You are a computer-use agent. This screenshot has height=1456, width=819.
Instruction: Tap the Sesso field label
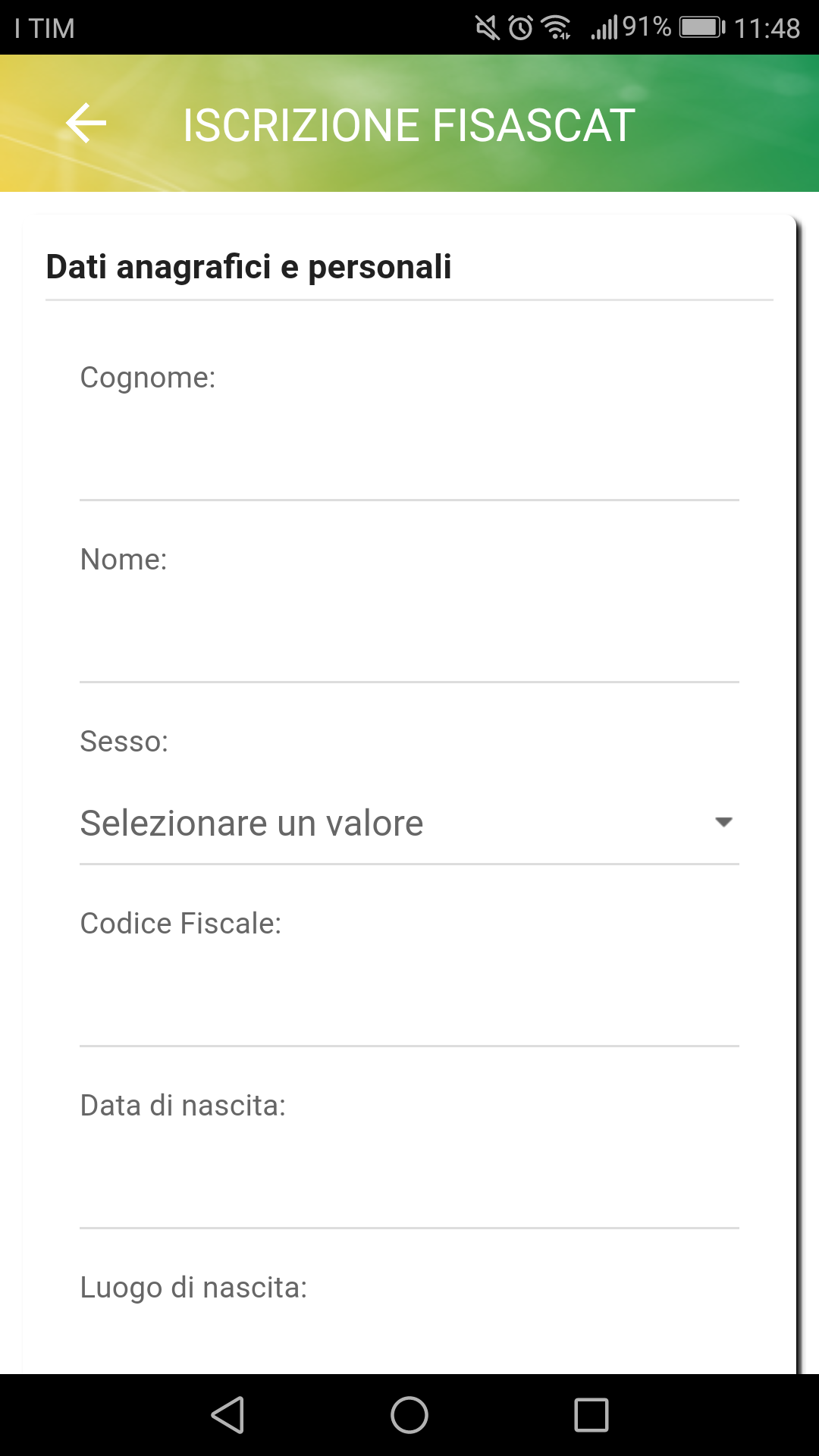[124, 742]
